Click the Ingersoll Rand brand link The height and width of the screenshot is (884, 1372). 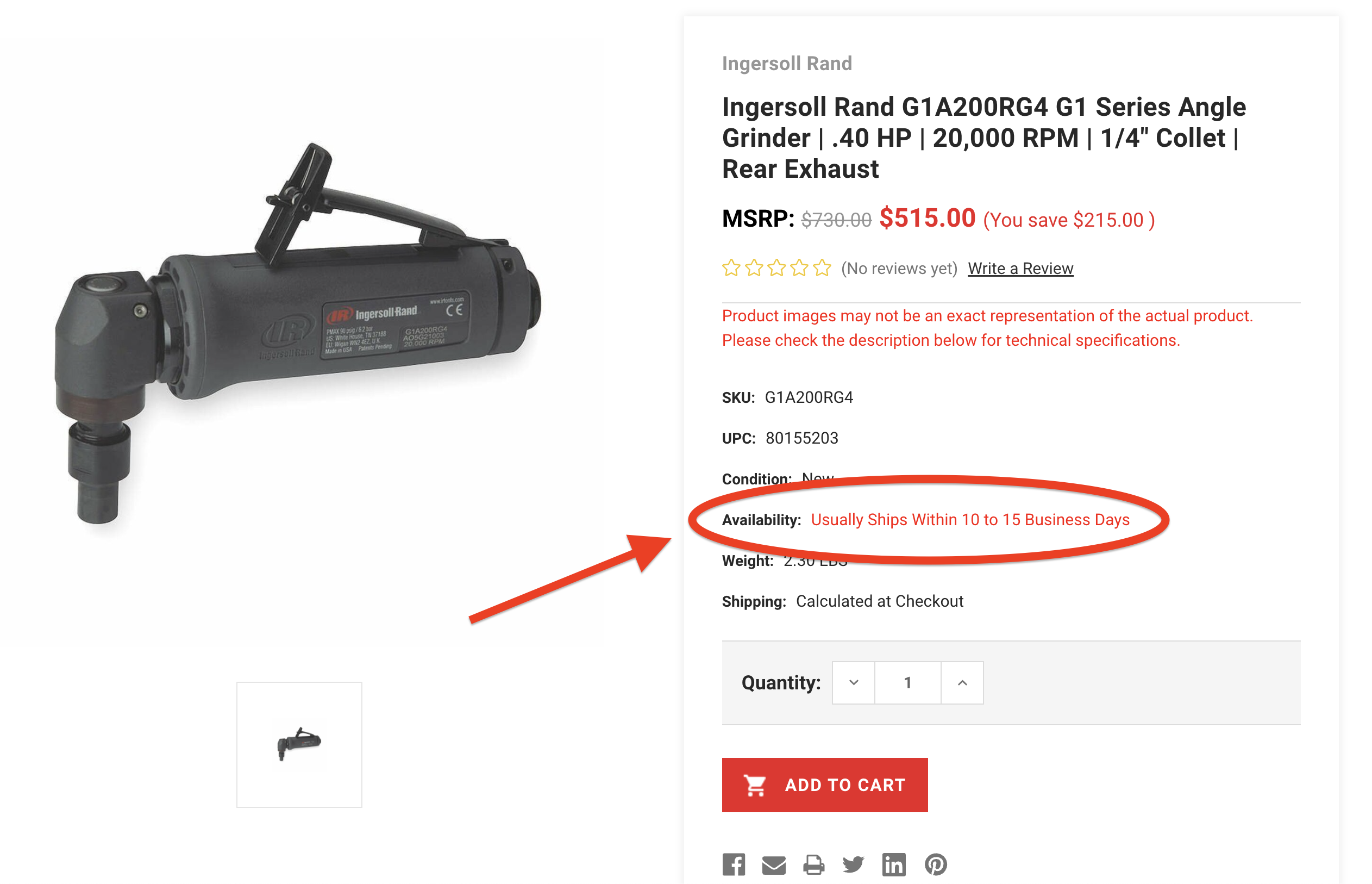pos(786,64)
